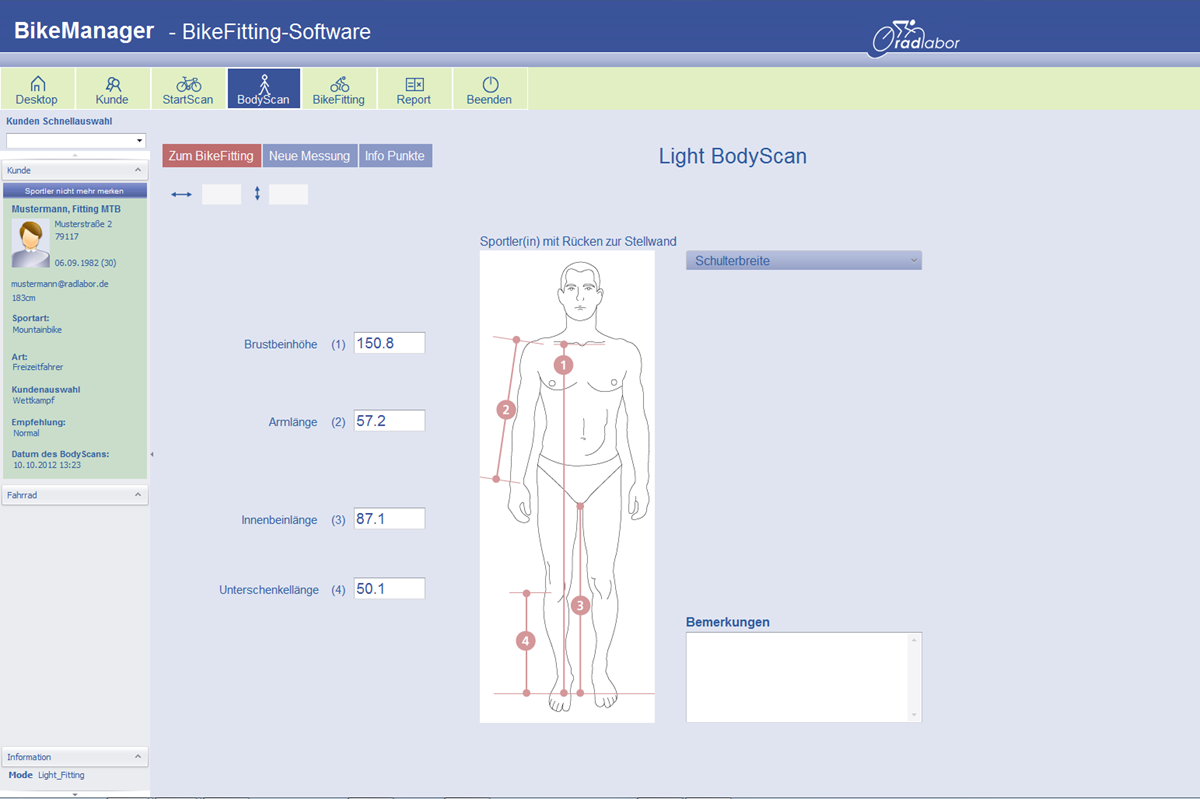
Task: Click the Kundenauswahl value Wettkampf
Action: tap(34, 400)
